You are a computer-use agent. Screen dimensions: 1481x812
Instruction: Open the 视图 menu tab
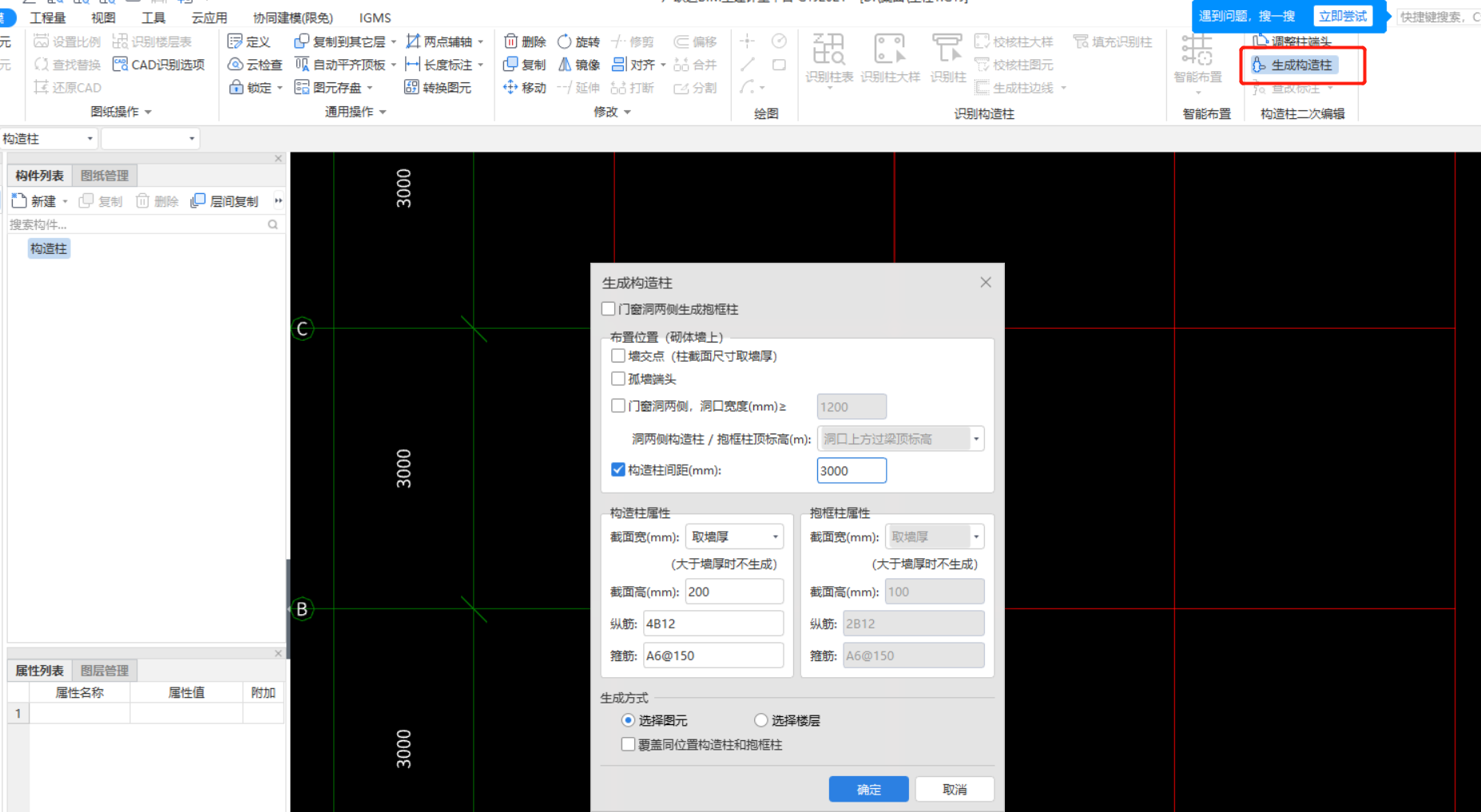pos(103,18)
